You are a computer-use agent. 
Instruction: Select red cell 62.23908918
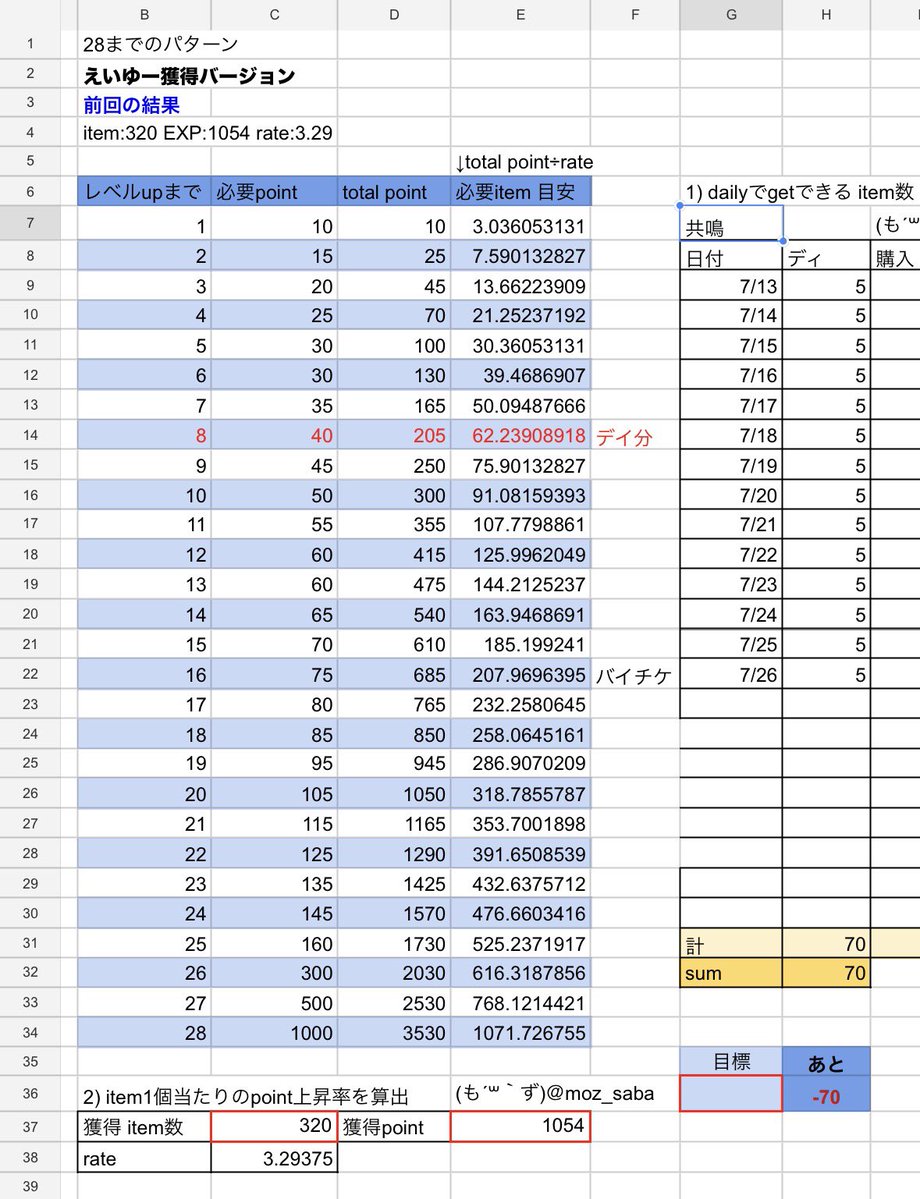pyautogui.click(x=521, y=435)
